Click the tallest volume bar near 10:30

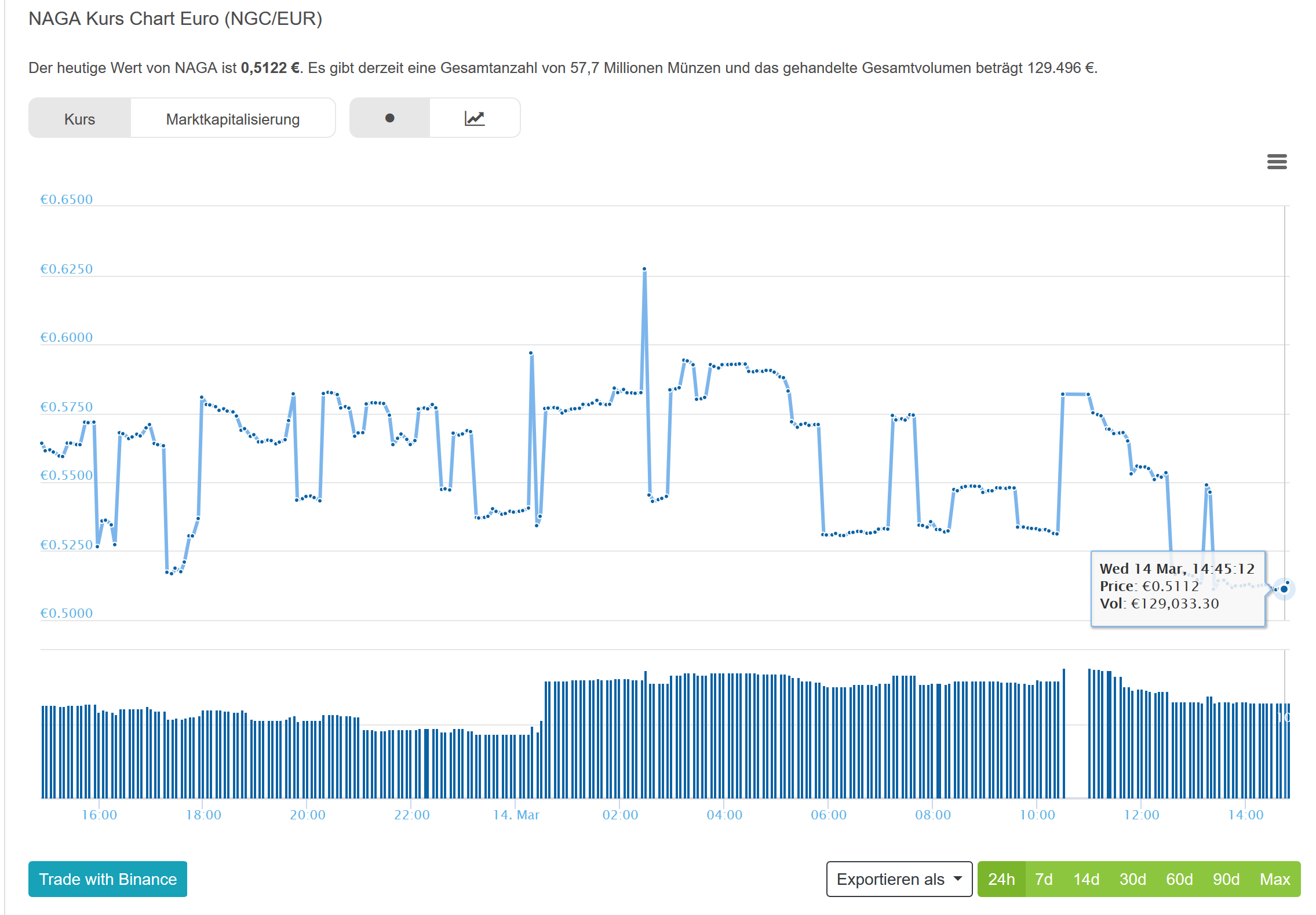1064,733
